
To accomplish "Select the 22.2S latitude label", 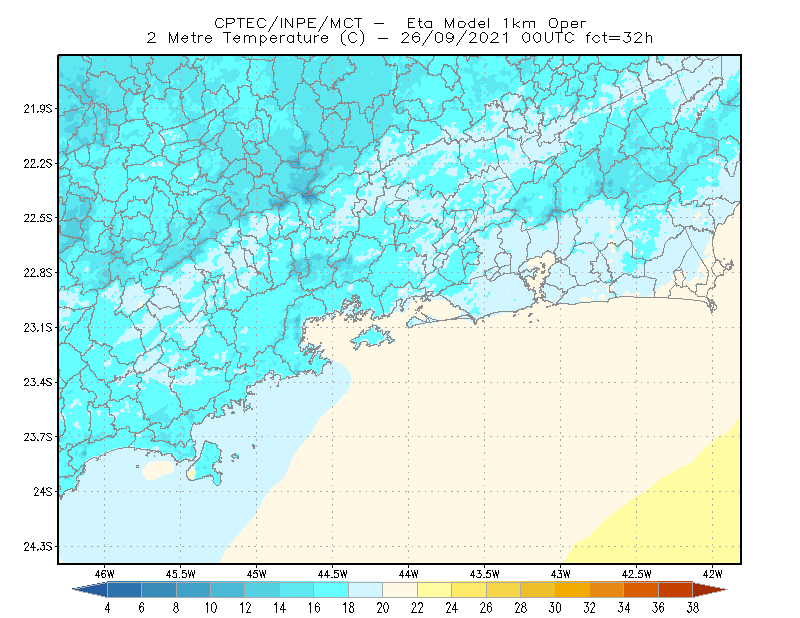I will point(38,163).
